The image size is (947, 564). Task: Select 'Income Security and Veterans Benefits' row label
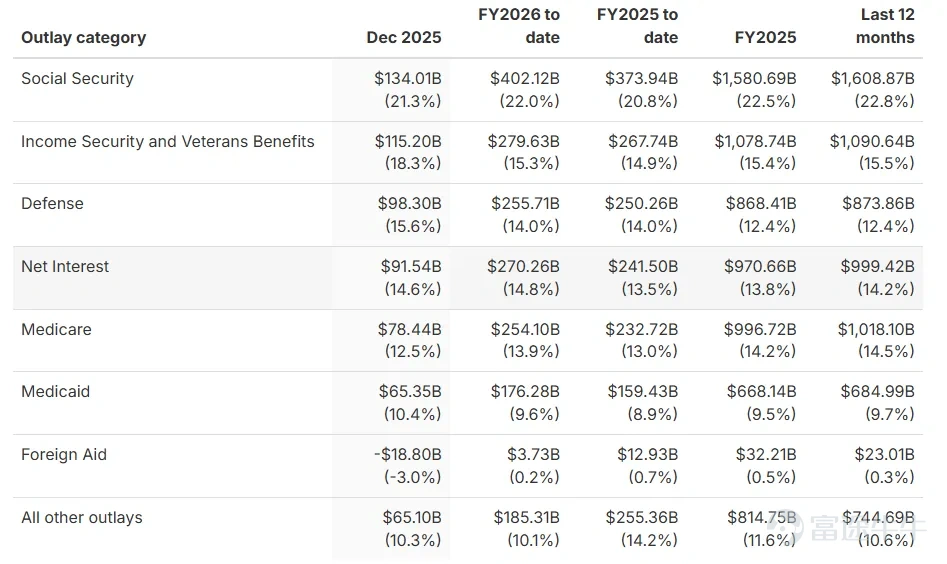167,141
